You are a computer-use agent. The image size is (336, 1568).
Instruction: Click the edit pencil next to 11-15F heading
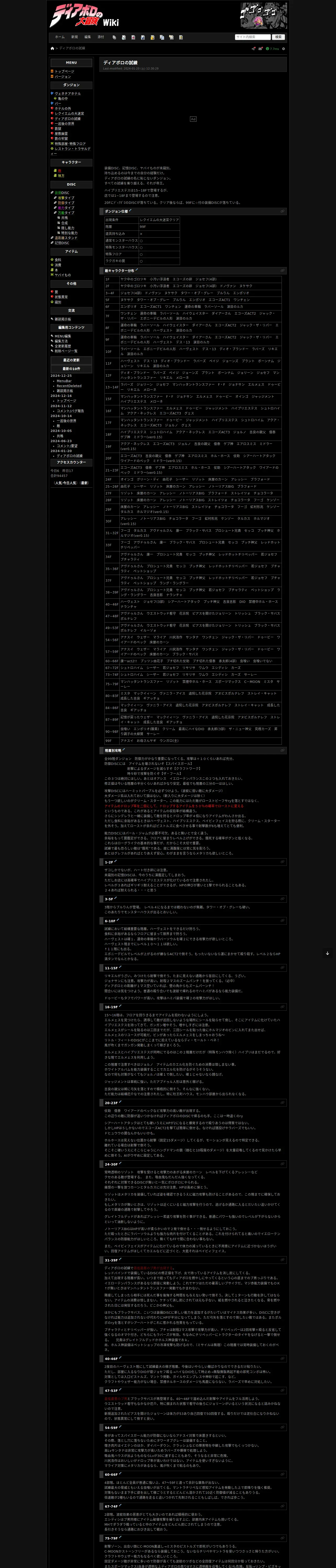120,967
